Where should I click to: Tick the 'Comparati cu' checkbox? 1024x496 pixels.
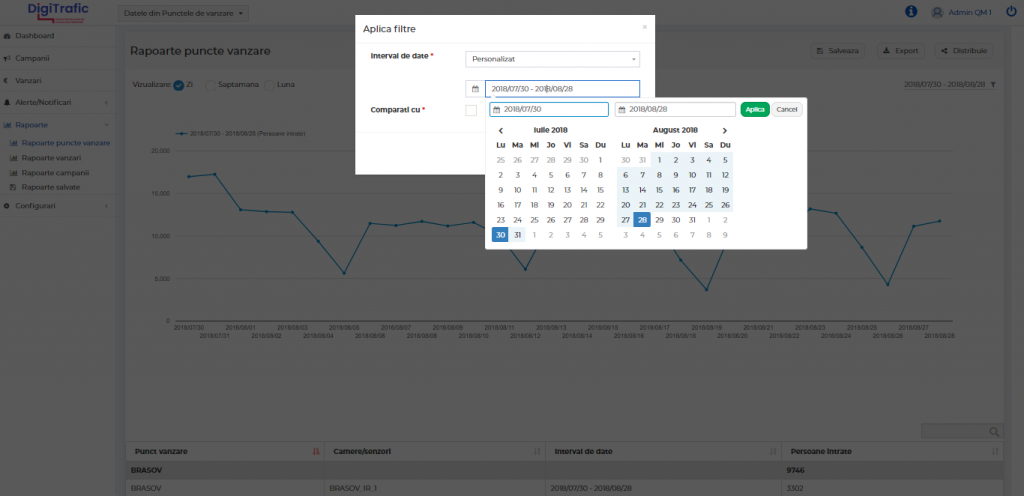pyautogui.click(x=471, y=110)
